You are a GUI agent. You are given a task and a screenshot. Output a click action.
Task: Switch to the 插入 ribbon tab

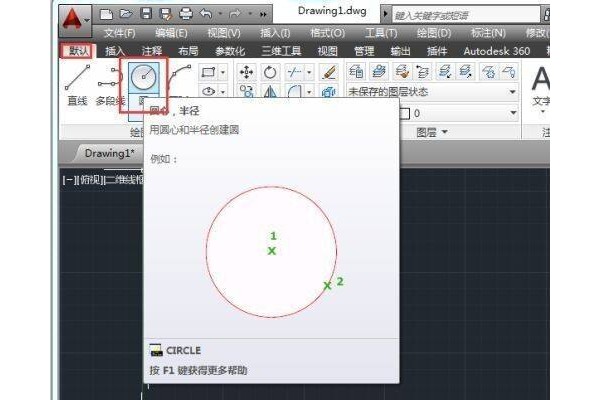coord(115,51)
